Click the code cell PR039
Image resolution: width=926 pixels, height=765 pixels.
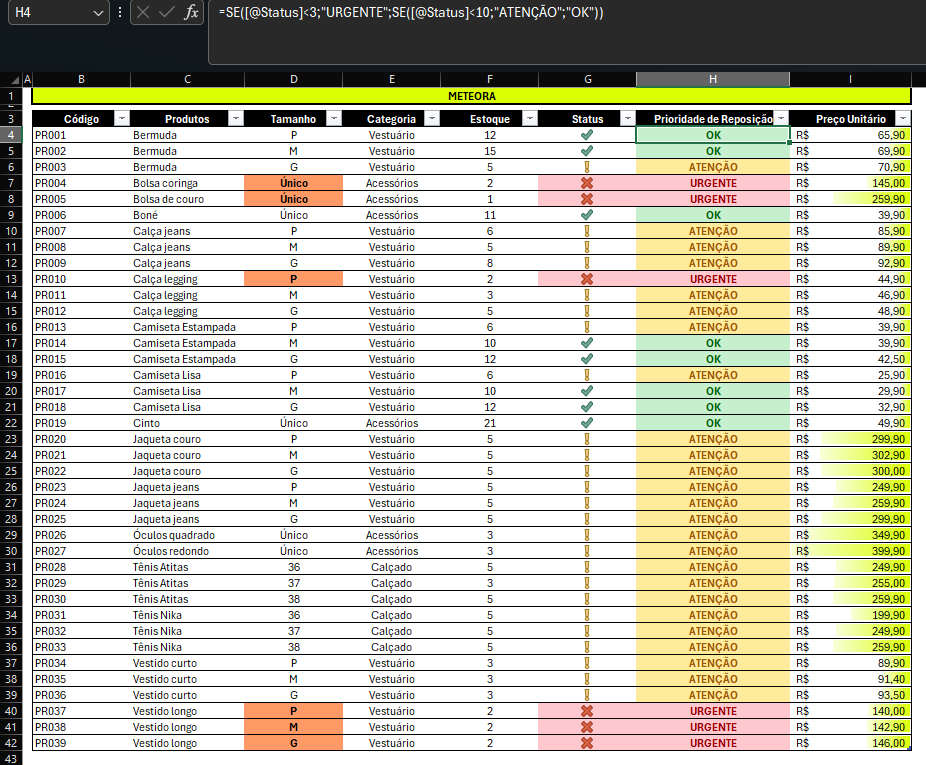point(81,743)
